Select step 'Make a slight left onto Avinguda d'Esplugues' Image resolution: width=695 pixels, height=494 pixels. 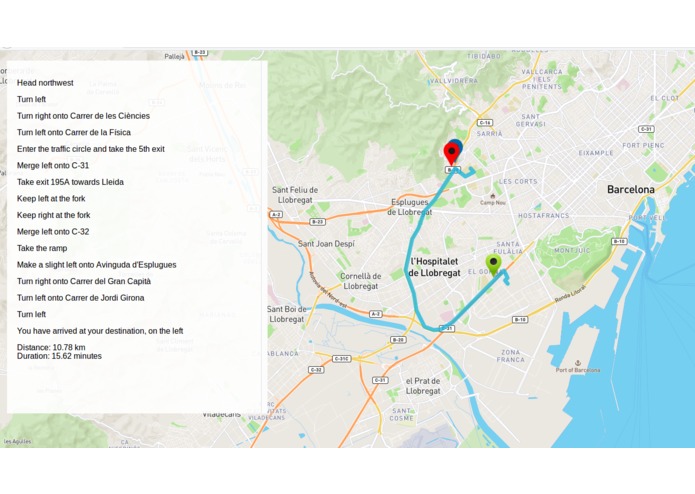point(97,265)
